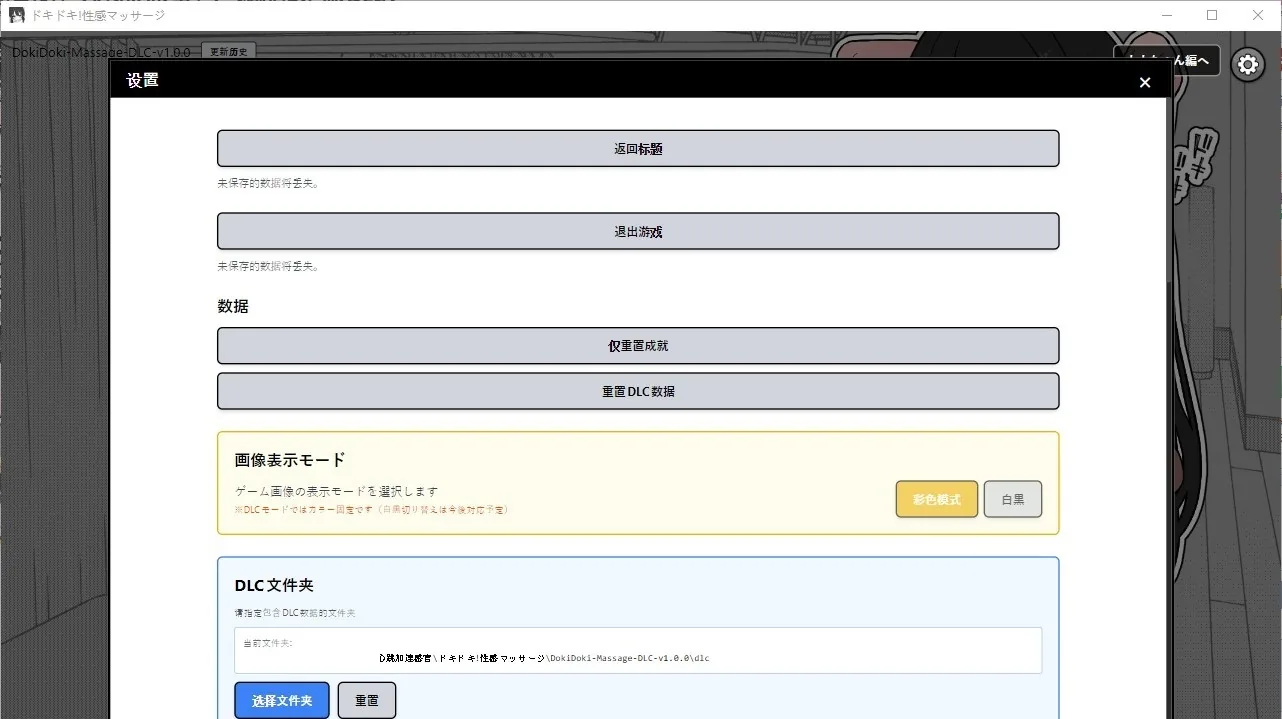Click 仅重置成就 under 数据
The width and height of the screenshot is (1282, 719).
[638, 345]
